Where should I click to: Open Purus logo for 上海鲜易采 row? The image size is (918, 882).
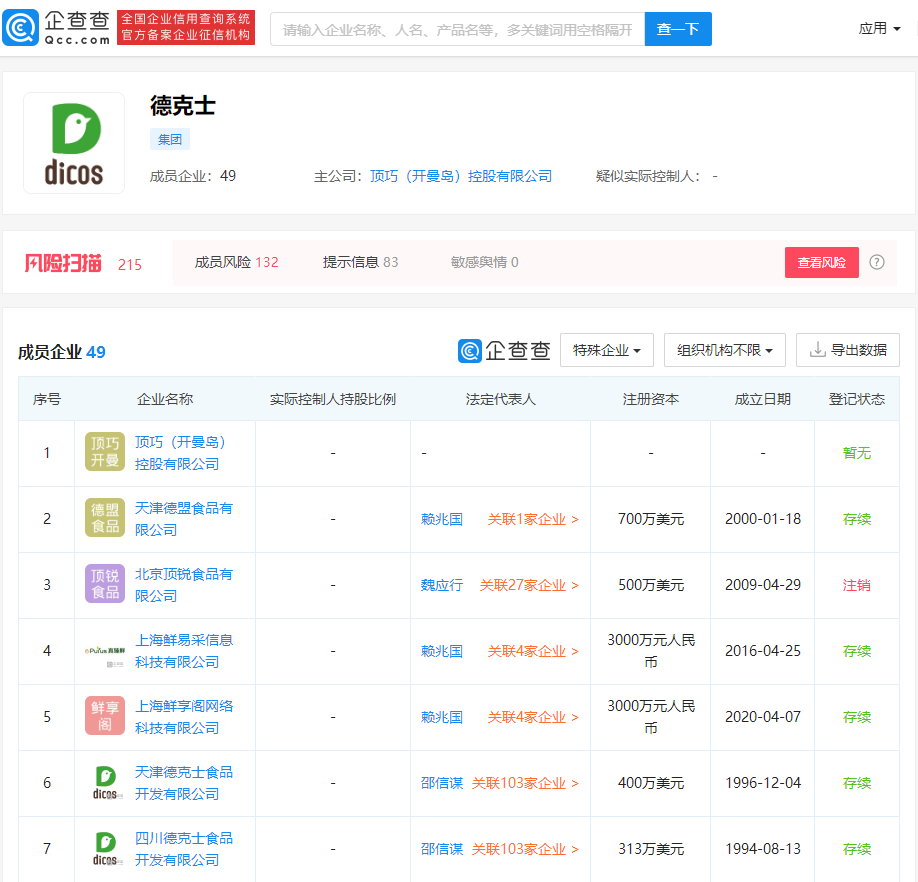point(105,650)
